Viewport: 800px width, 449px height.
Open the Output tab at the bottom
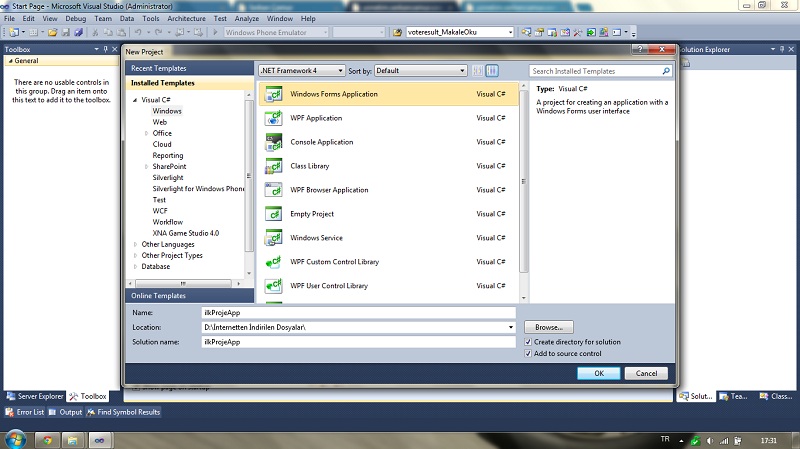(x=65, y=412)
